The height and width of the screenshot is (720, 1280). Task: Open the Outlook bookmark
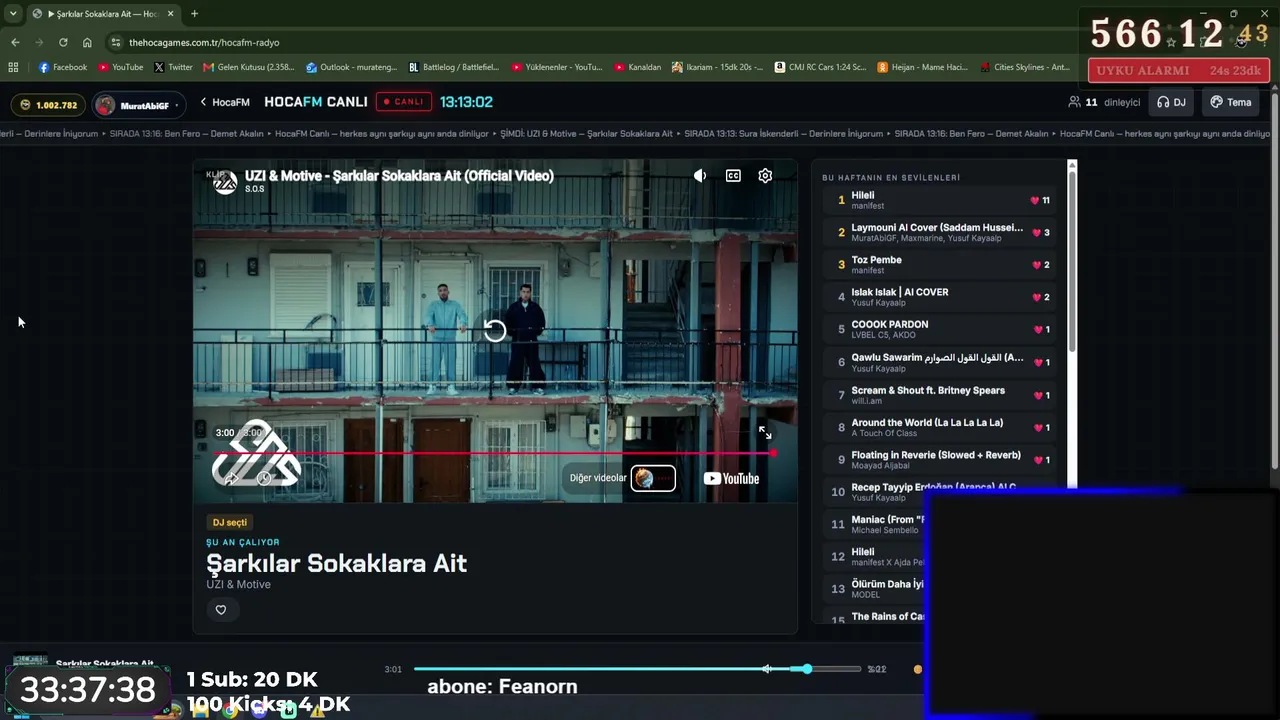pos(351,68)
